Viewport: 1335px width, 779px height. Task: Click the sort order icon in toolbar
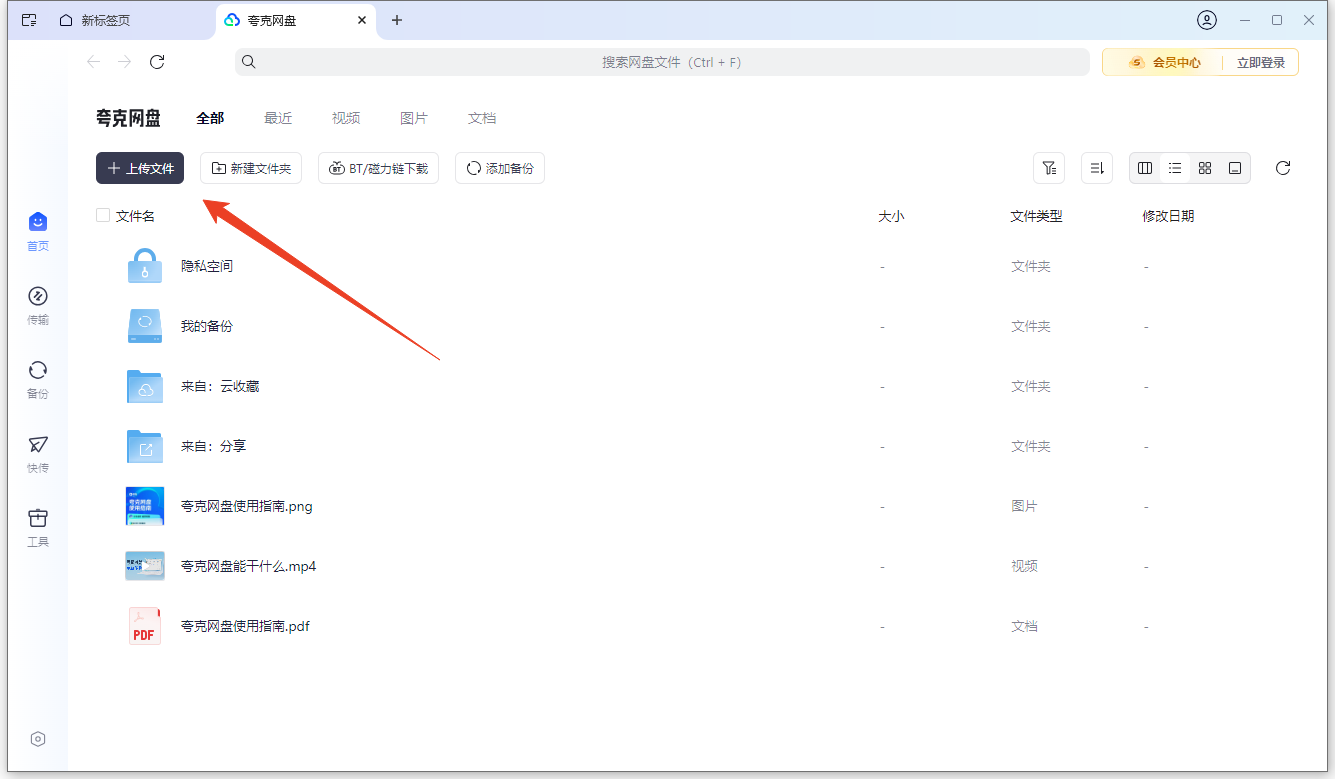[x=1097, y=168]
